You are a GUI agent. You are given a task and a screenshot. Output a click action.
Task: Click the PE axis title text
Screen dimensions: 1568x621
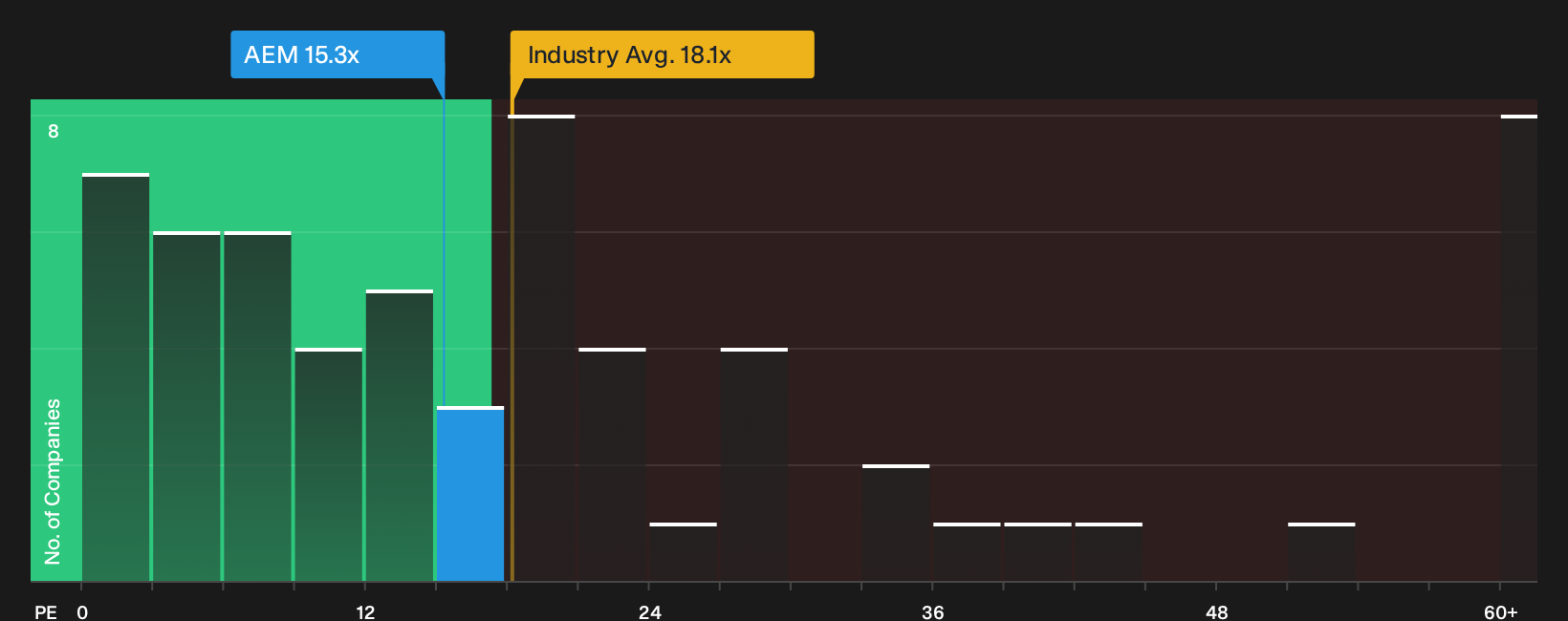tap(46, 612)
